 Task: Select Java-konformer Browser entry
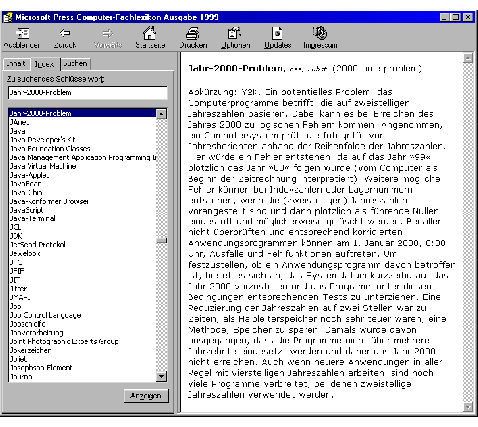coord(49,201)
